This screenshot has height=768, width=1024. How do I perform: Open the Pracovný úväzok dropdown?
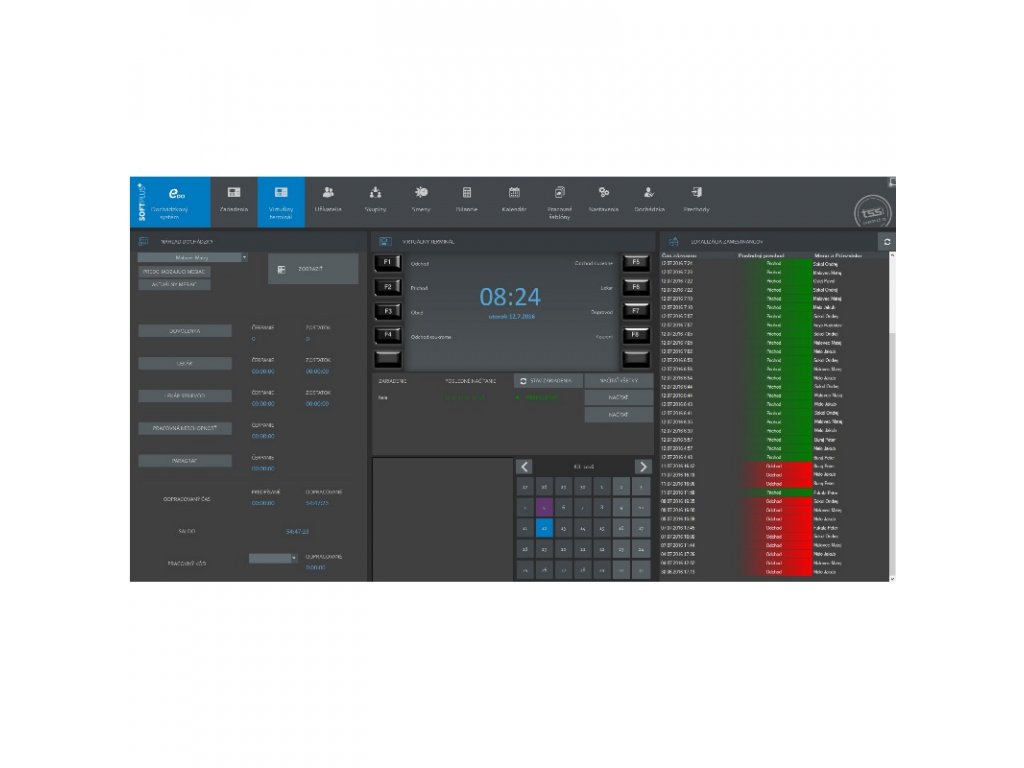click(273, 558)
